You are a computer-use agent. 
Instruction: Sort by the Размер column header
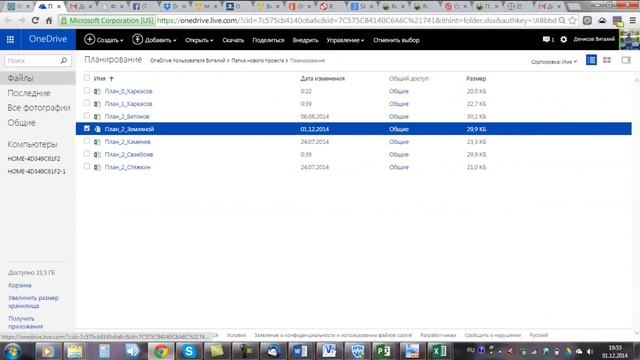tap(476, 78)
